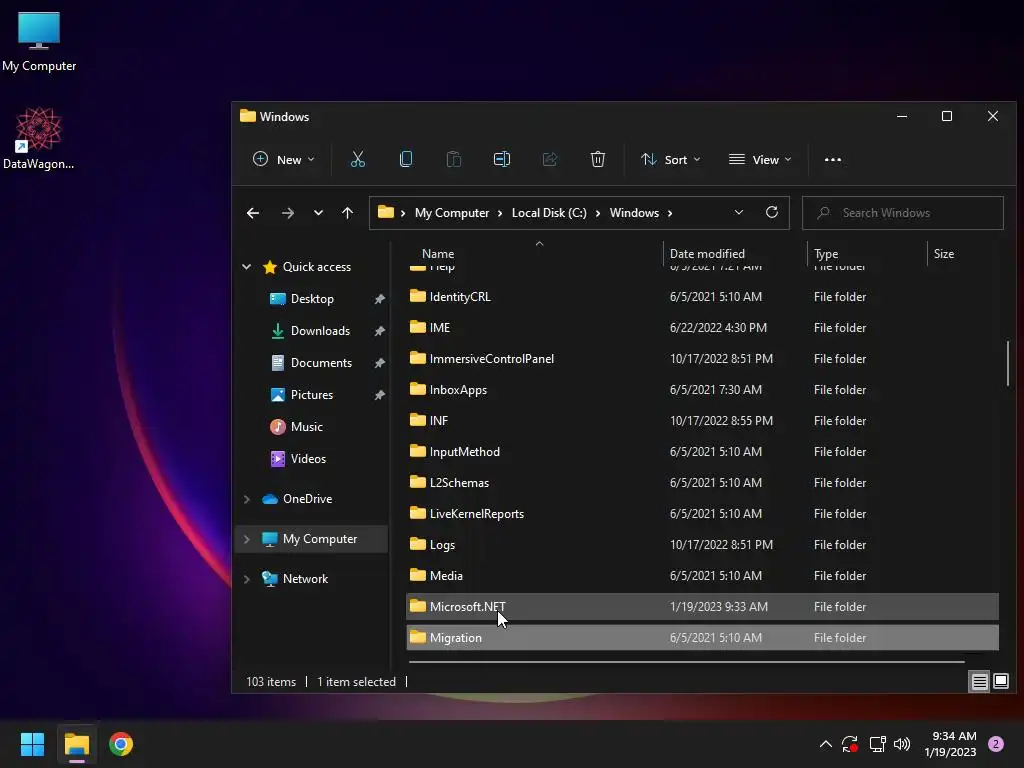The height and width of the screenshot is (768, 1024).
Task: Click the sync status tray icon
Action: (x=850, y=744)
